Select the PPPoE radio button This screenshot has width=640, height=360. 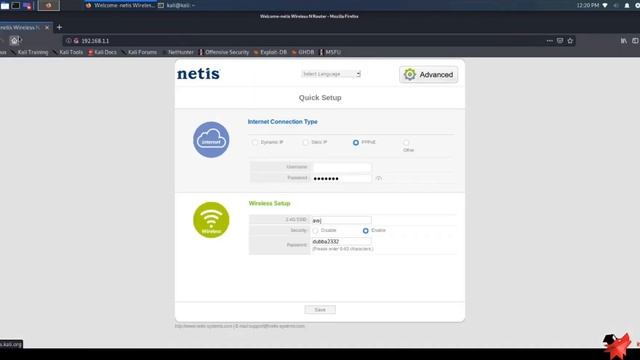[356, 142]
